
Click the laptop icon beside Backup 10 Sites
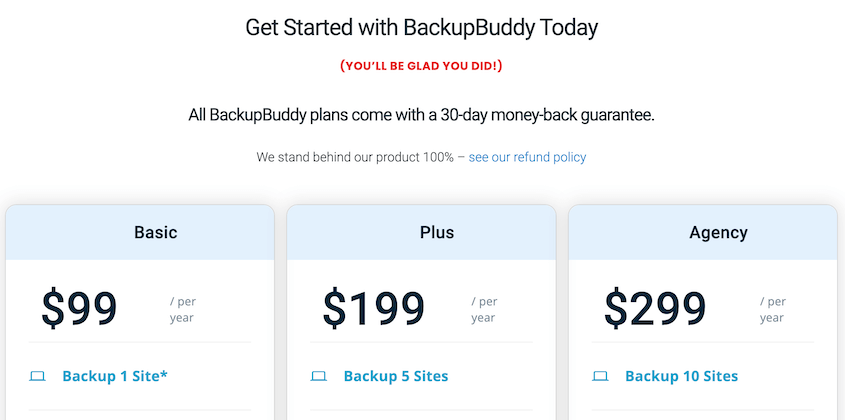point(600,376)
